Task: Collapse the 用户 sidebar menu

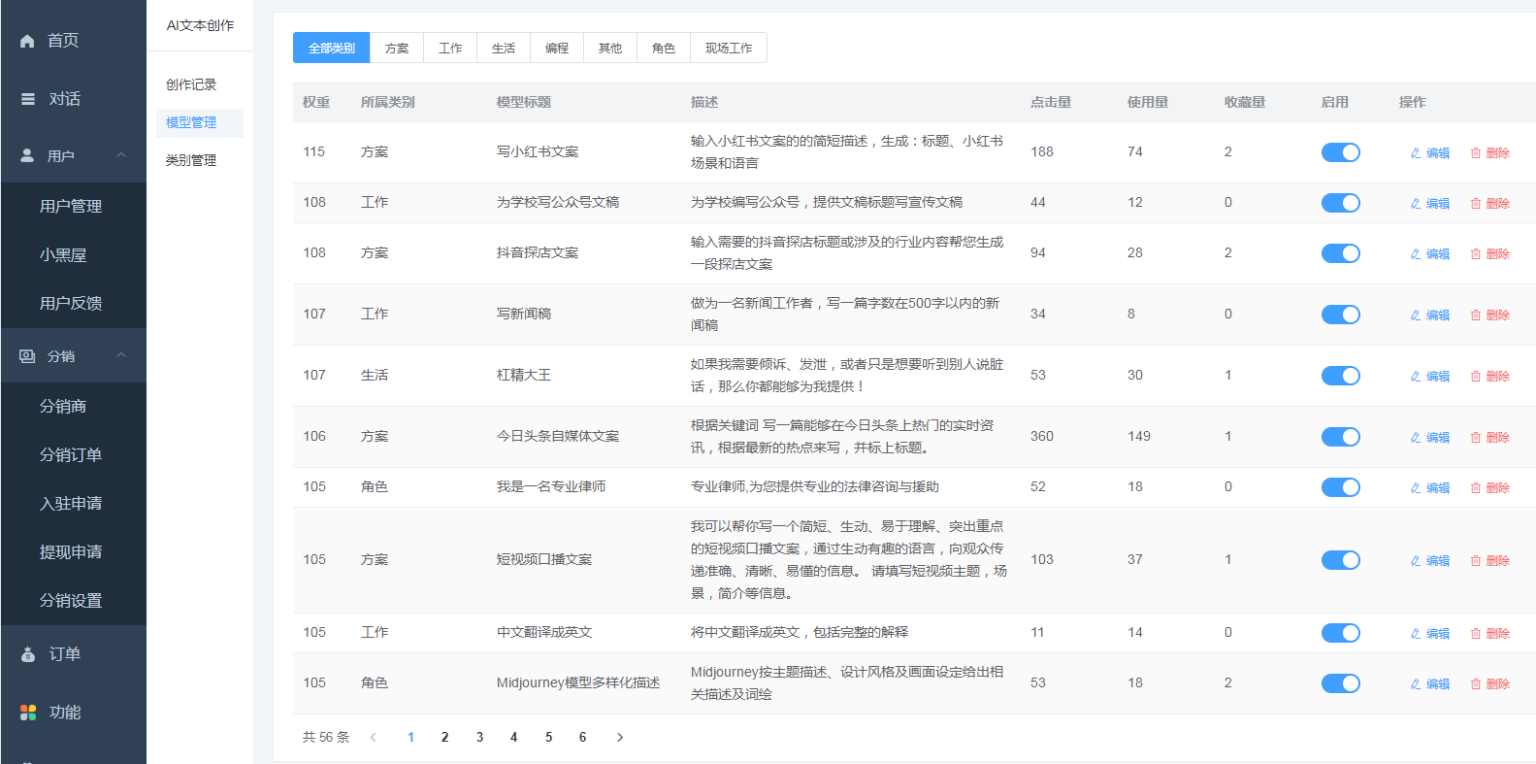Action: pyautogui.click(x=122, y=155)
